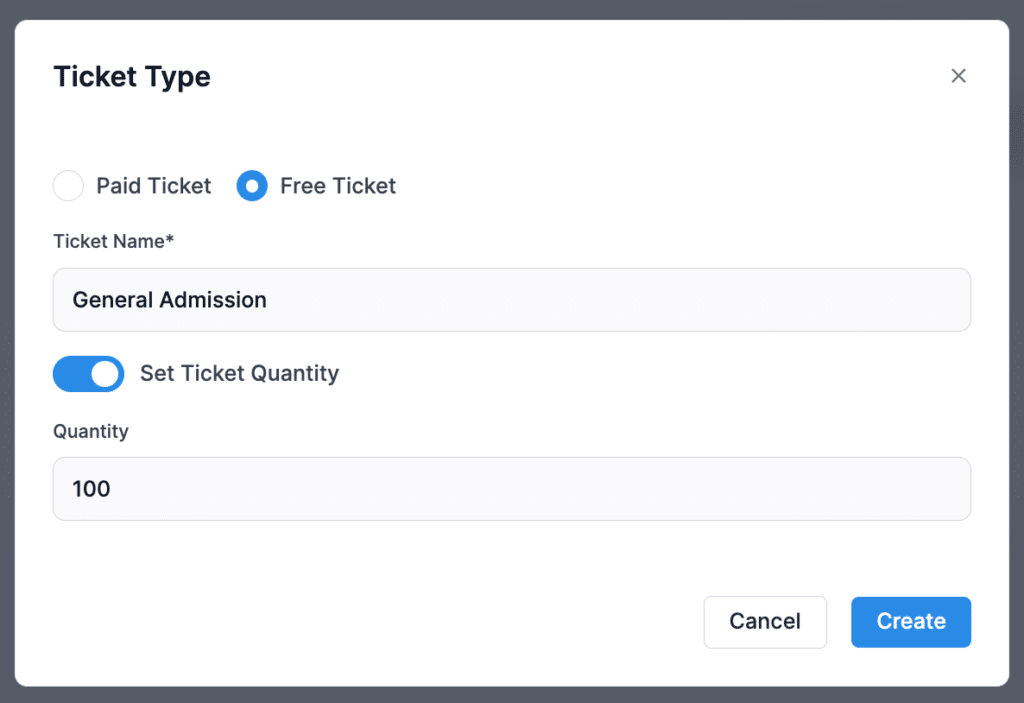The height and width of the screenshot is (703, 1024).
Task: Select the General Admission text
Action: tap(168, 299)
